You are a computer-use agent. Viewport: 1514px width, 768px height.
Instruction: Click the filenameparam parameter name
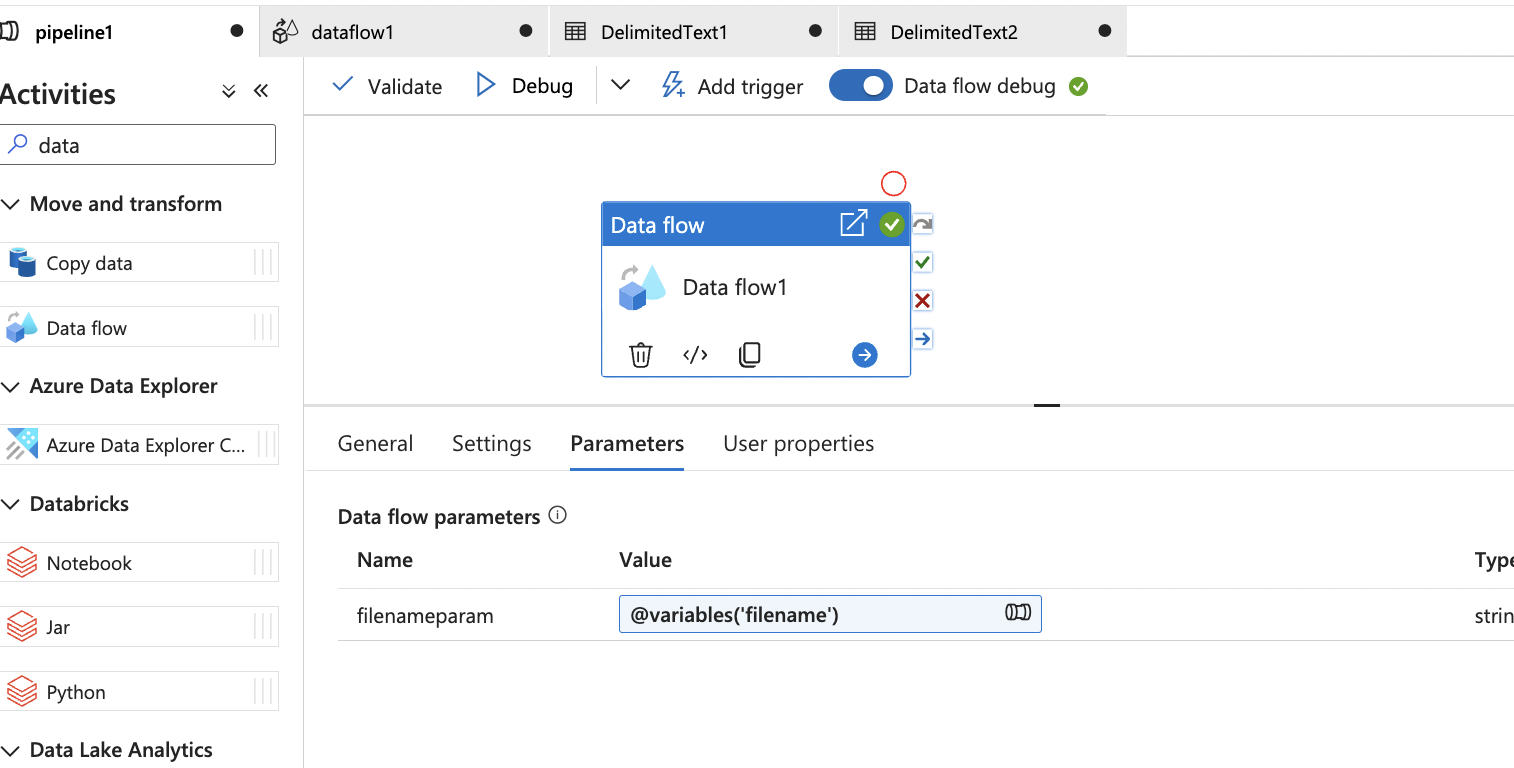click(425, 616)
